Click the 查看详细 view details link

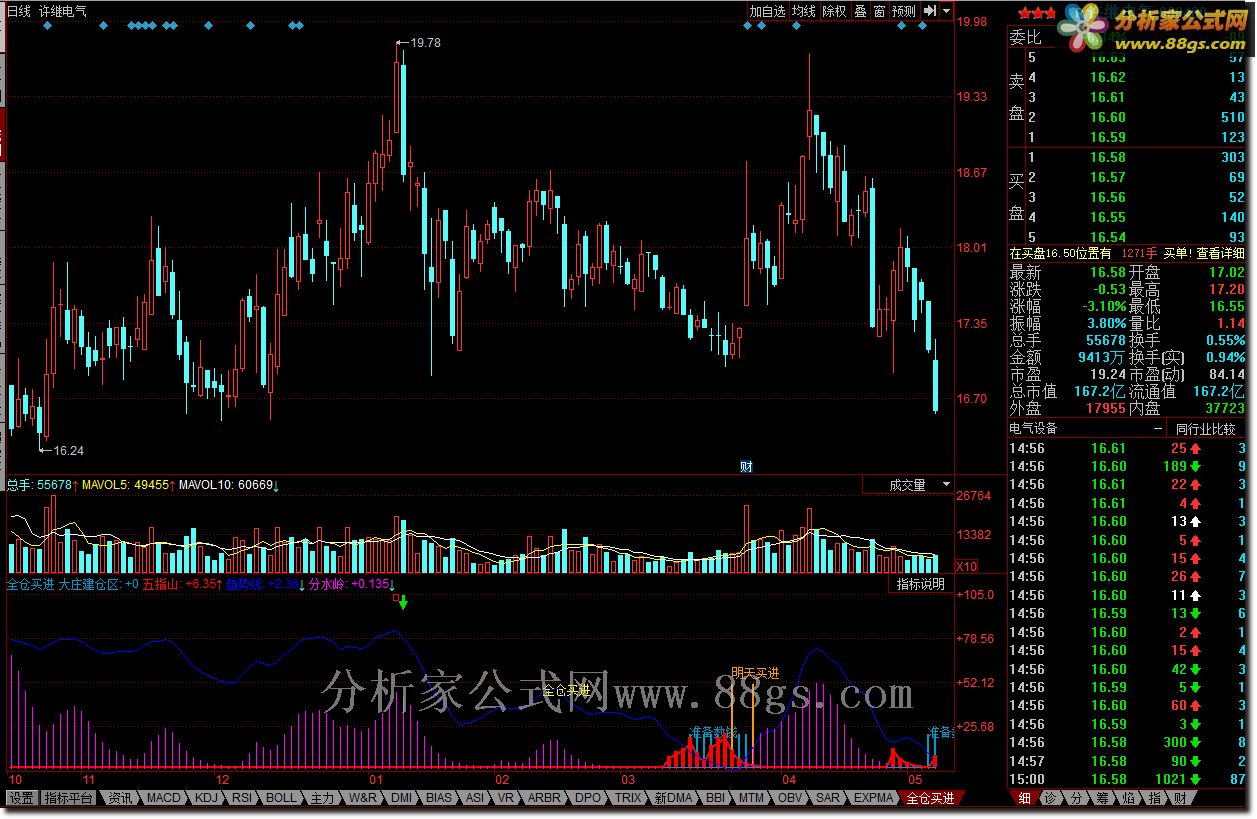[x=1221, y=254]
